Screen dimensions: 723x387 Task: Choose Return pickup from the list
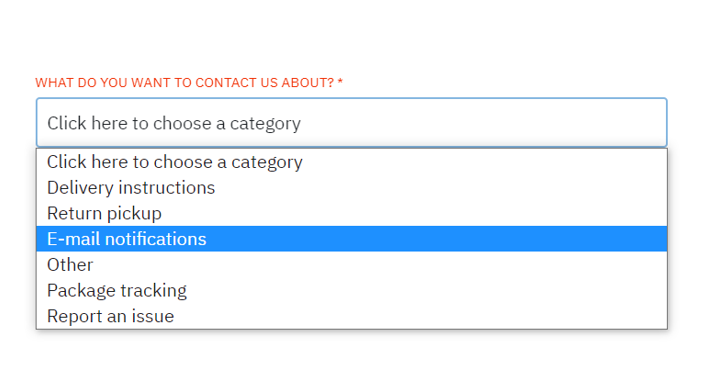pos(352,214)
